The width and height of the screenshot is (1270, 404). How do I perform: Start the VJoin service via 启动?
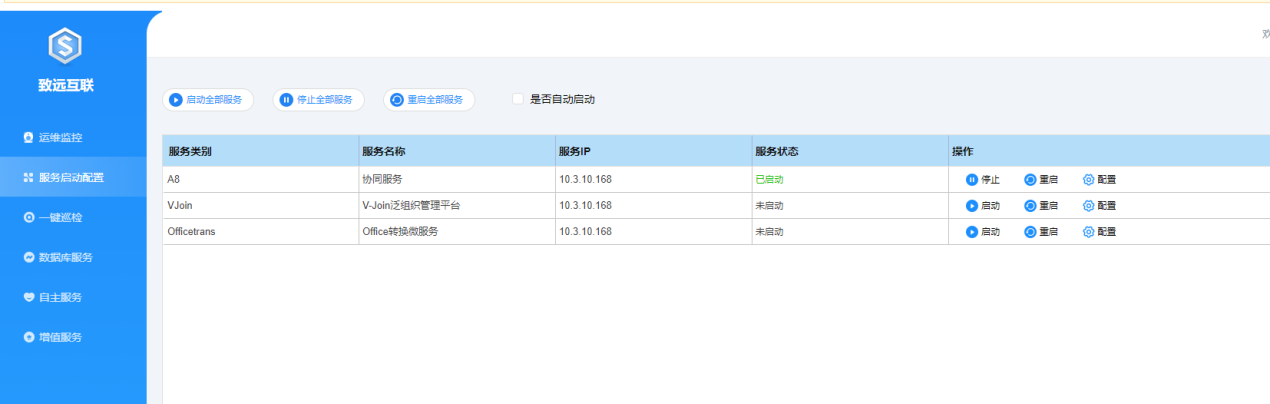tap(983, 206)
